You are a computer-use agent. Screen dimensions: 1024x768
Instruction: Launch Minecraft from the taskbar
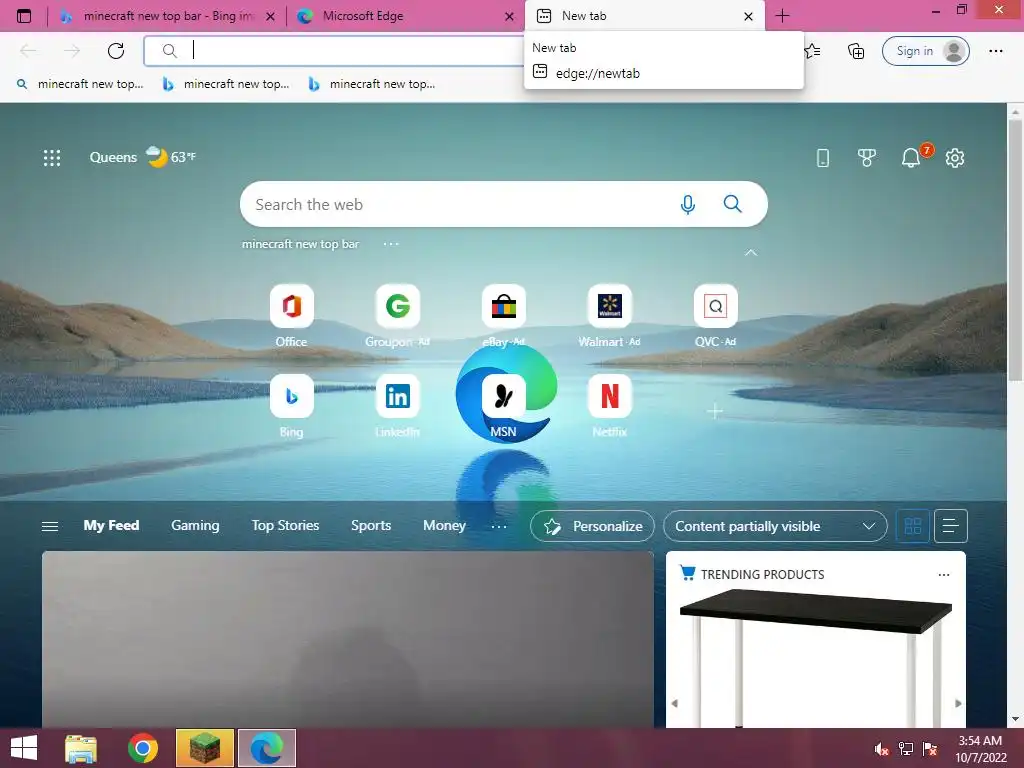(x=204, y=748)
